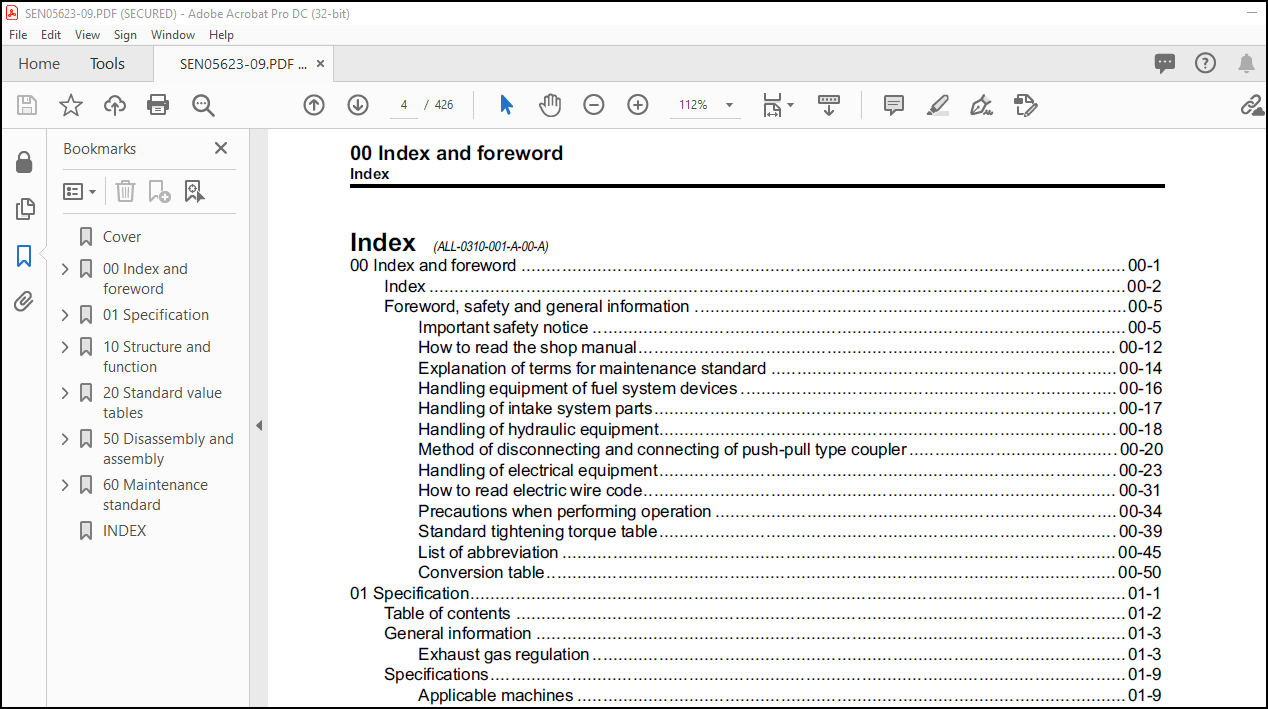Viewport: 1268px width, 709px height.
Task: Jump to '01 Specification' bookmark
Action: pos(156,315)
